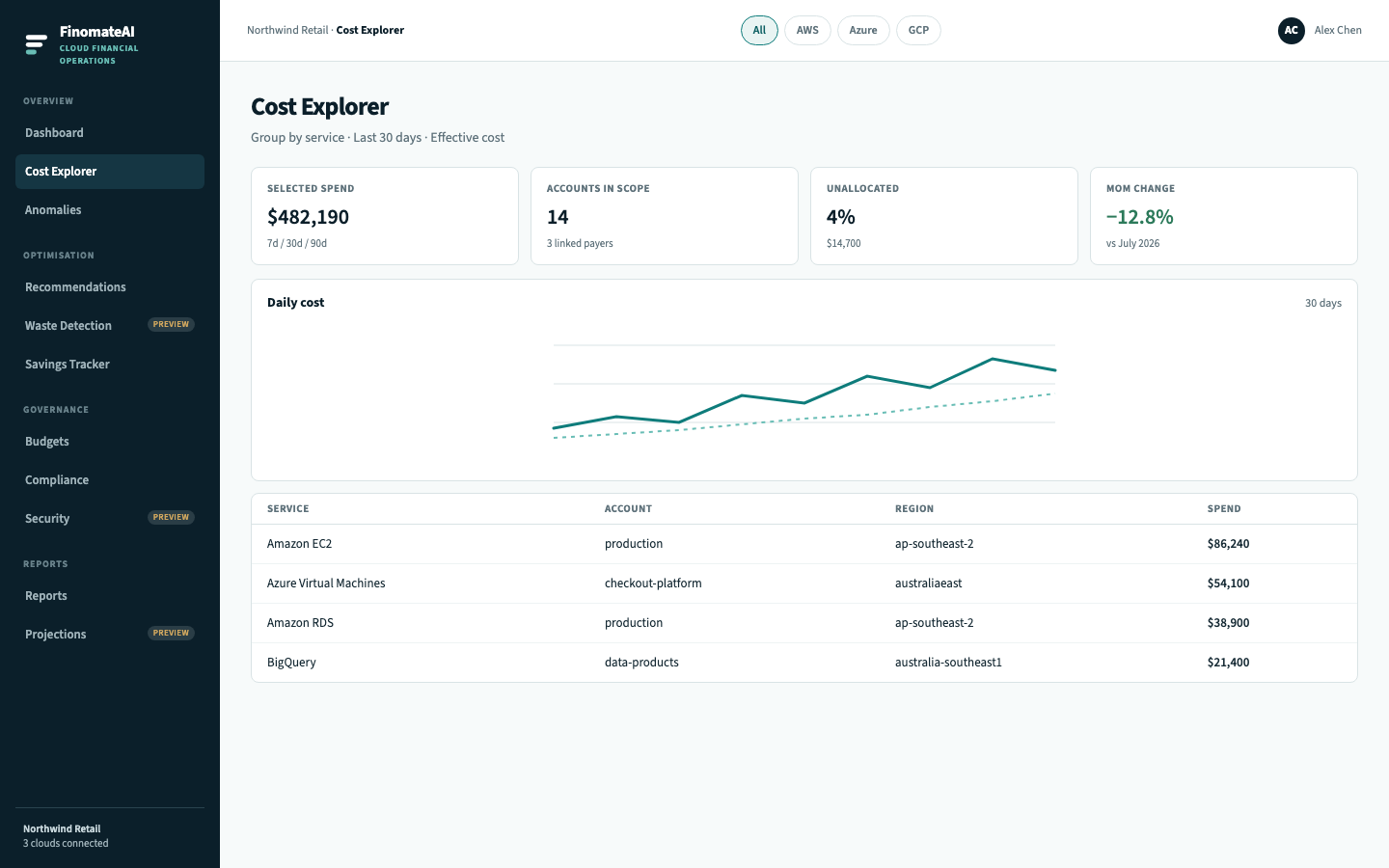Image resolution: width=1389 pixels, height=868 pixels.
Task: Open the Budgets governance page
Action: (x=110, y=442)
